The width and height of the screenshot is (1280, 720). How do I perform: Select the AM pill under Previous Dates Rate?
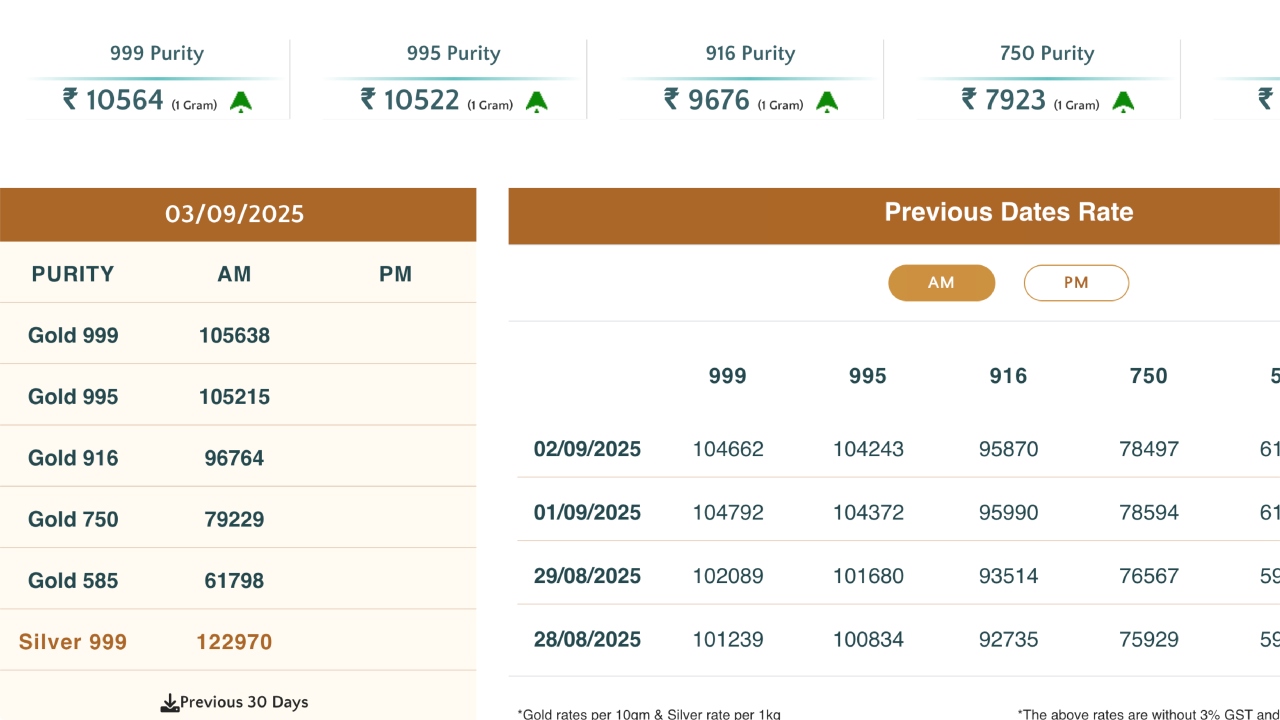tap(941, 283)
